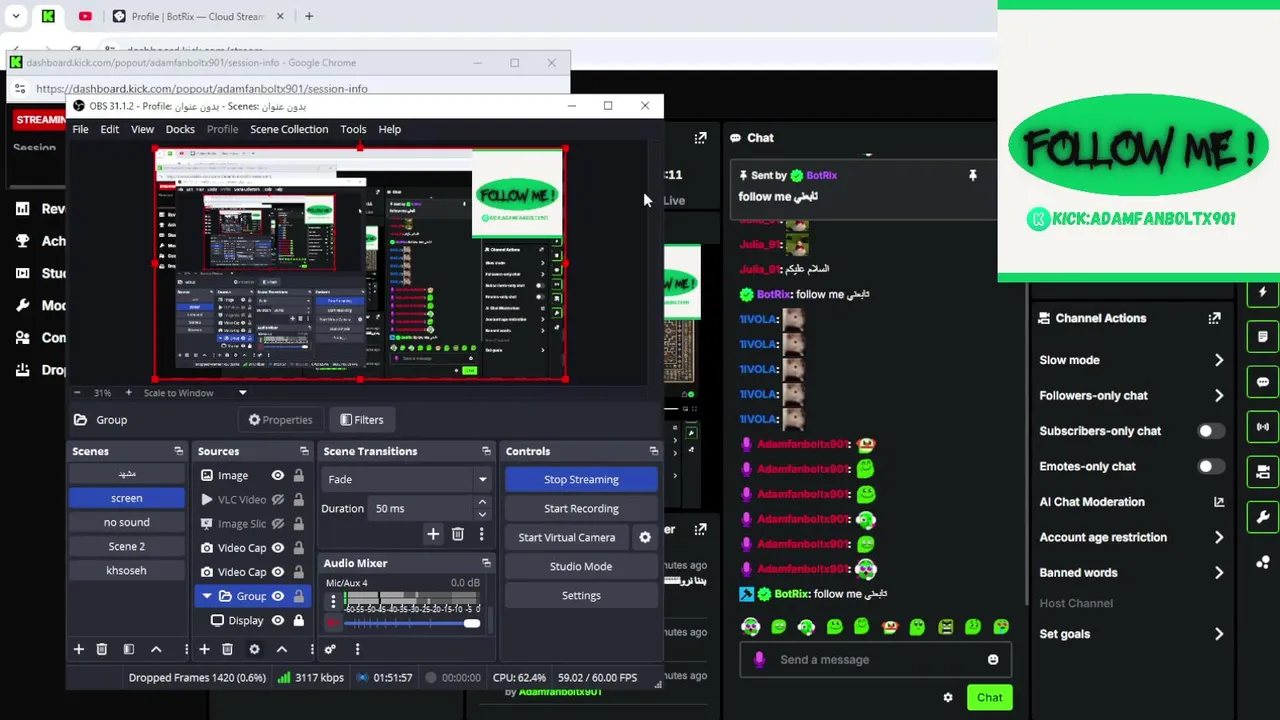Switch to Profile | BotRix Chrome tab
The image size is (1280, 720).
(x=198, y=16)
